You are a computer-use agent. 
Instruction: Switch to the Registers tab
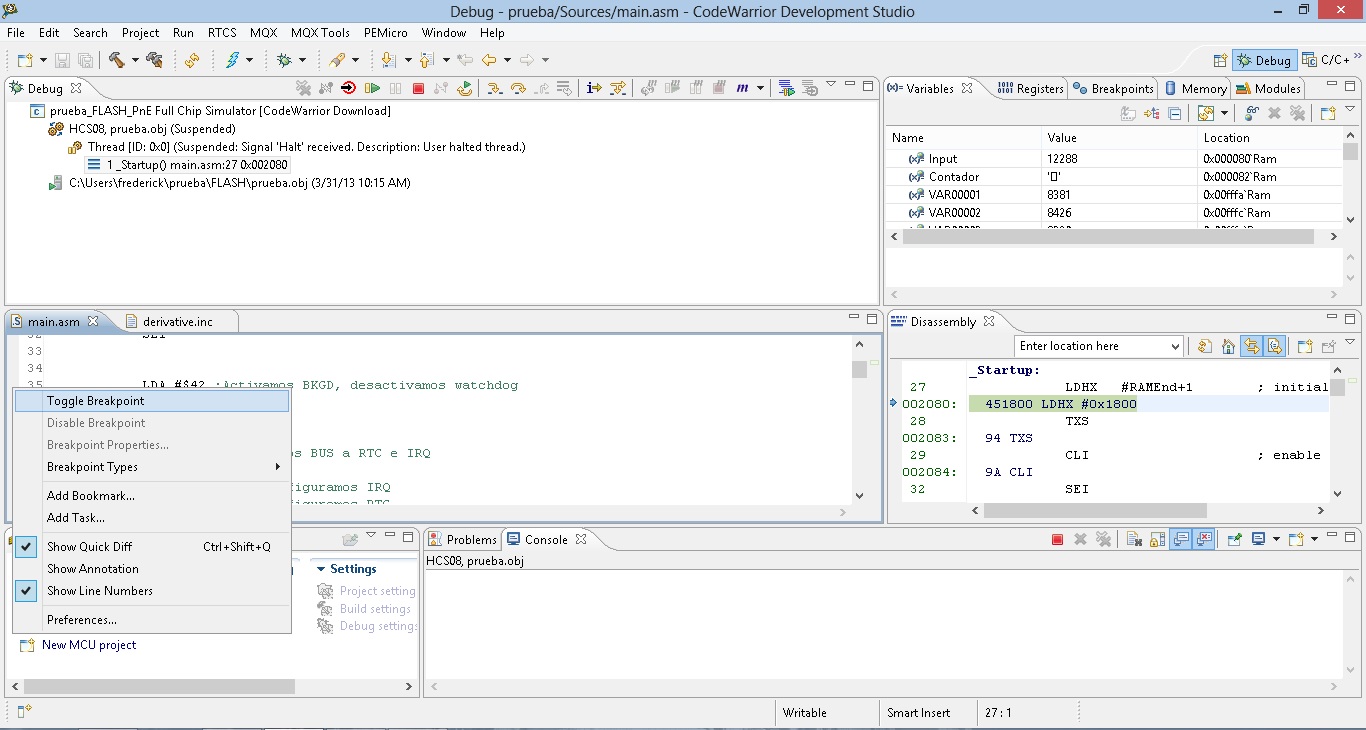(x=1030, y=89)
